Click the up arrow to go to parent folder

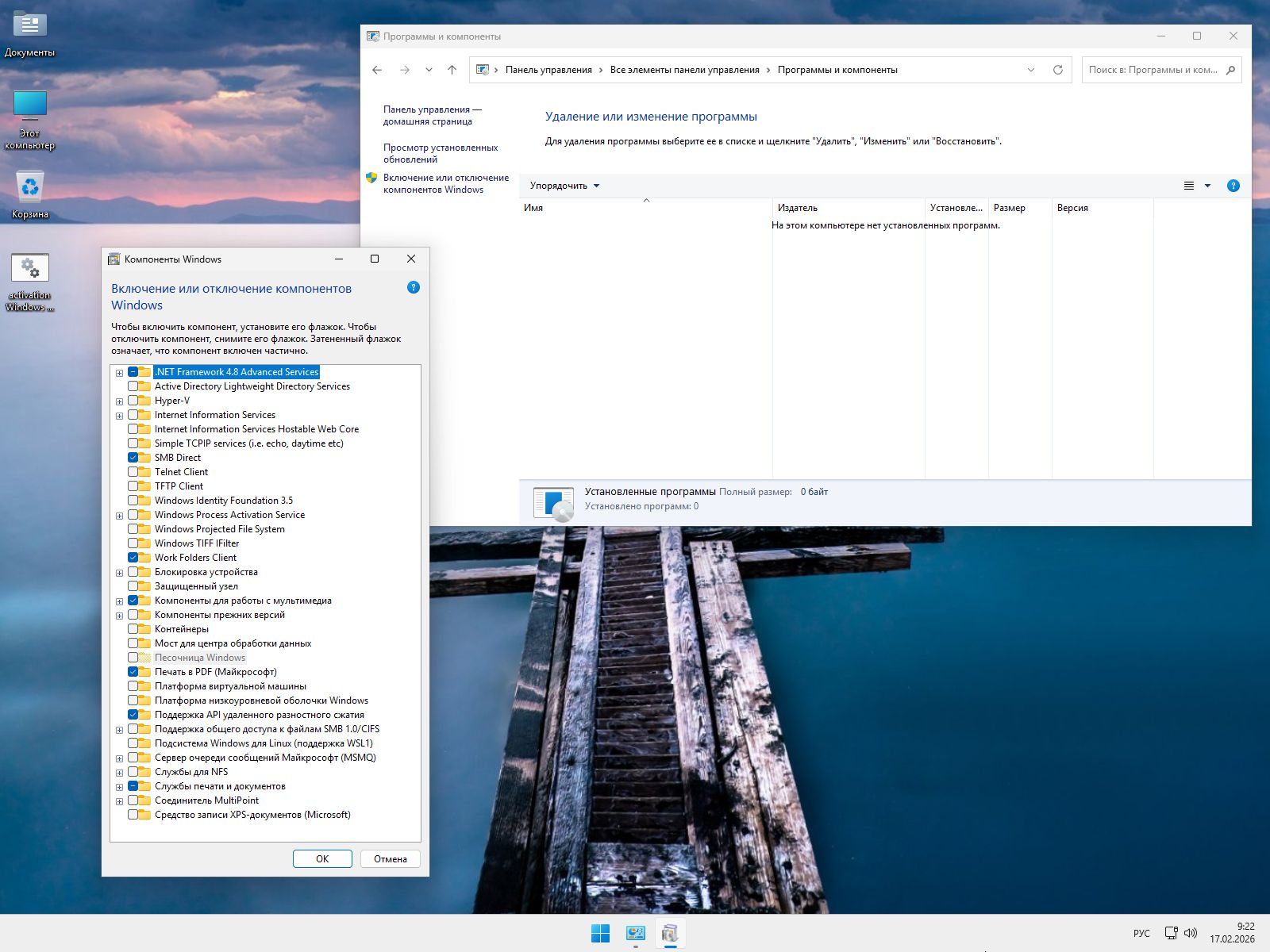click(451, 69)
